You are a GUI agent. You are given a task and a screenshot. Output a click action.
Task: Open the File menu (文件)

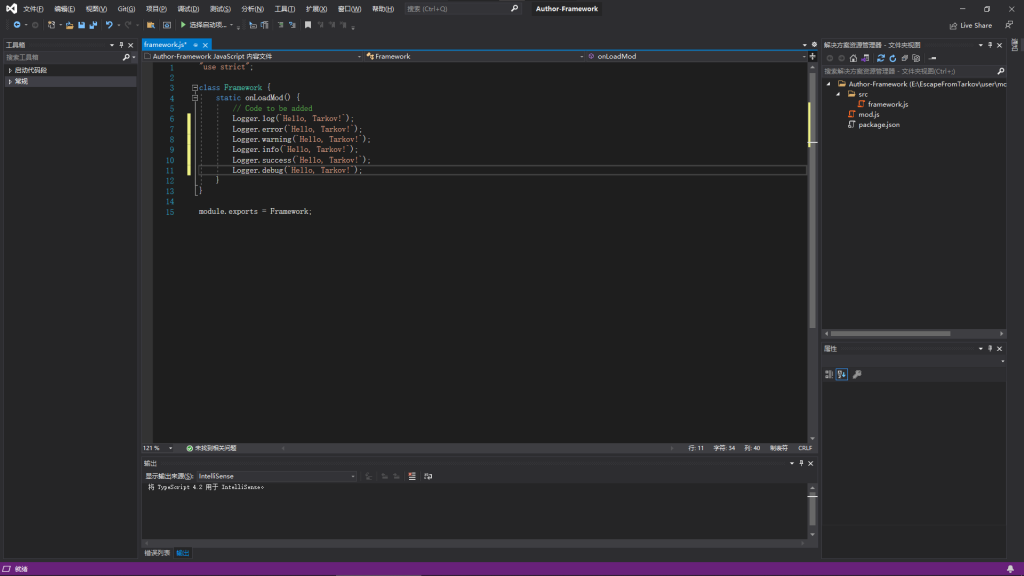[33, 8]
